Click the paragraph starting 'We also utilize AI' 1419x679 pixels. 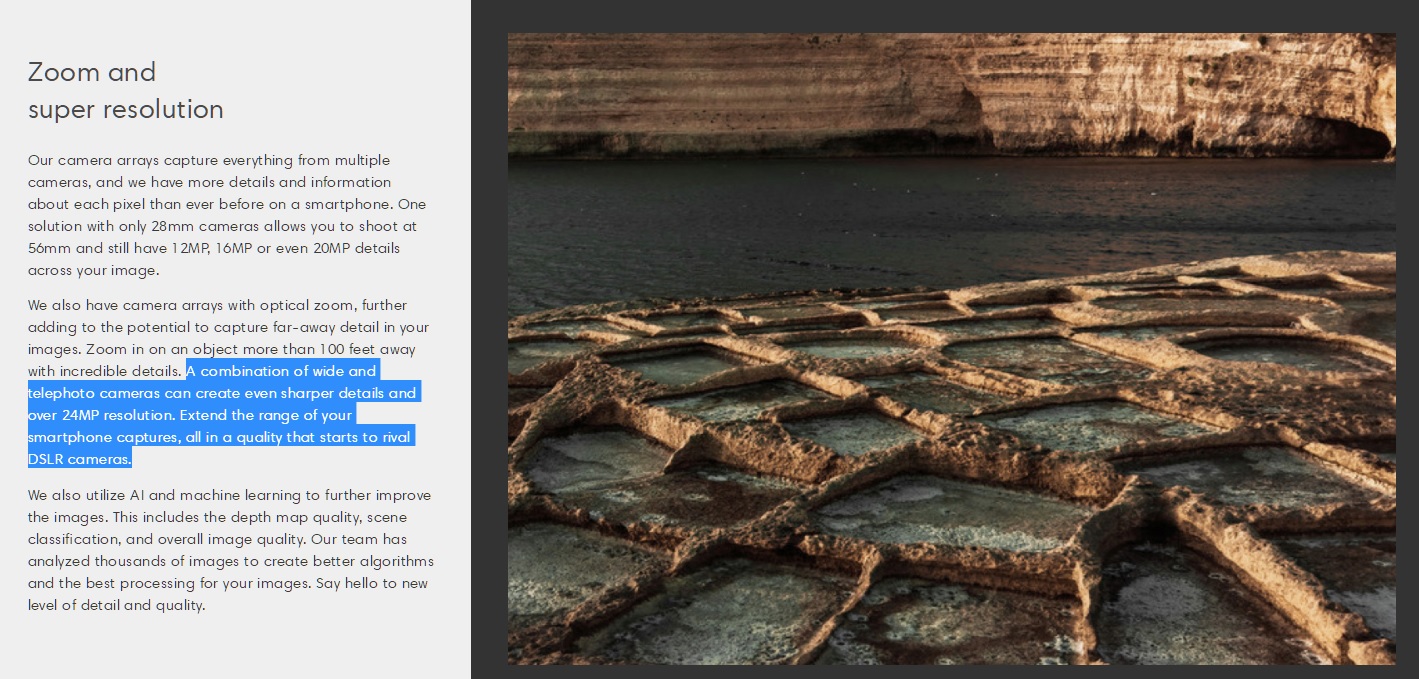click(x=231, y=550)
